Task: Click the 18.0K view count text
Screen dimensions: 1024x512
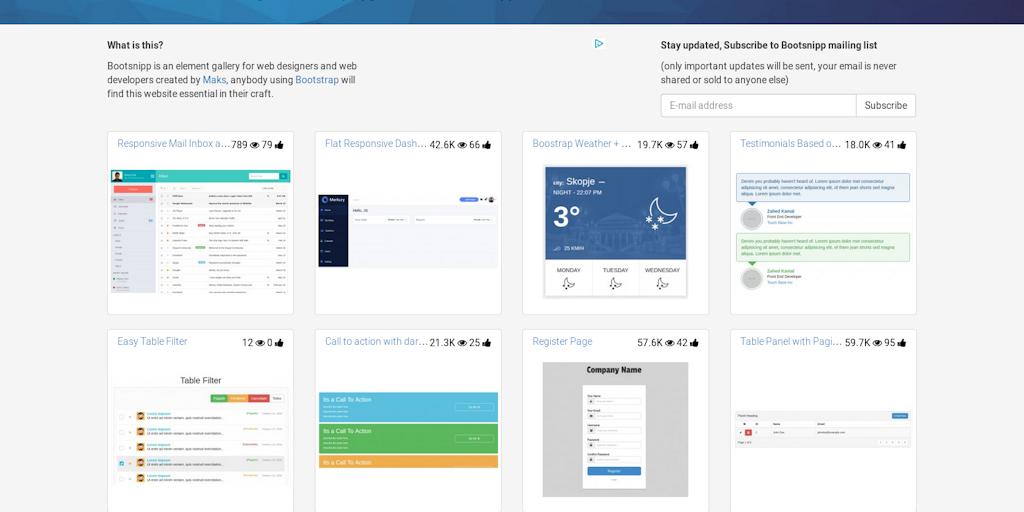Action: (x=857, y=145)
